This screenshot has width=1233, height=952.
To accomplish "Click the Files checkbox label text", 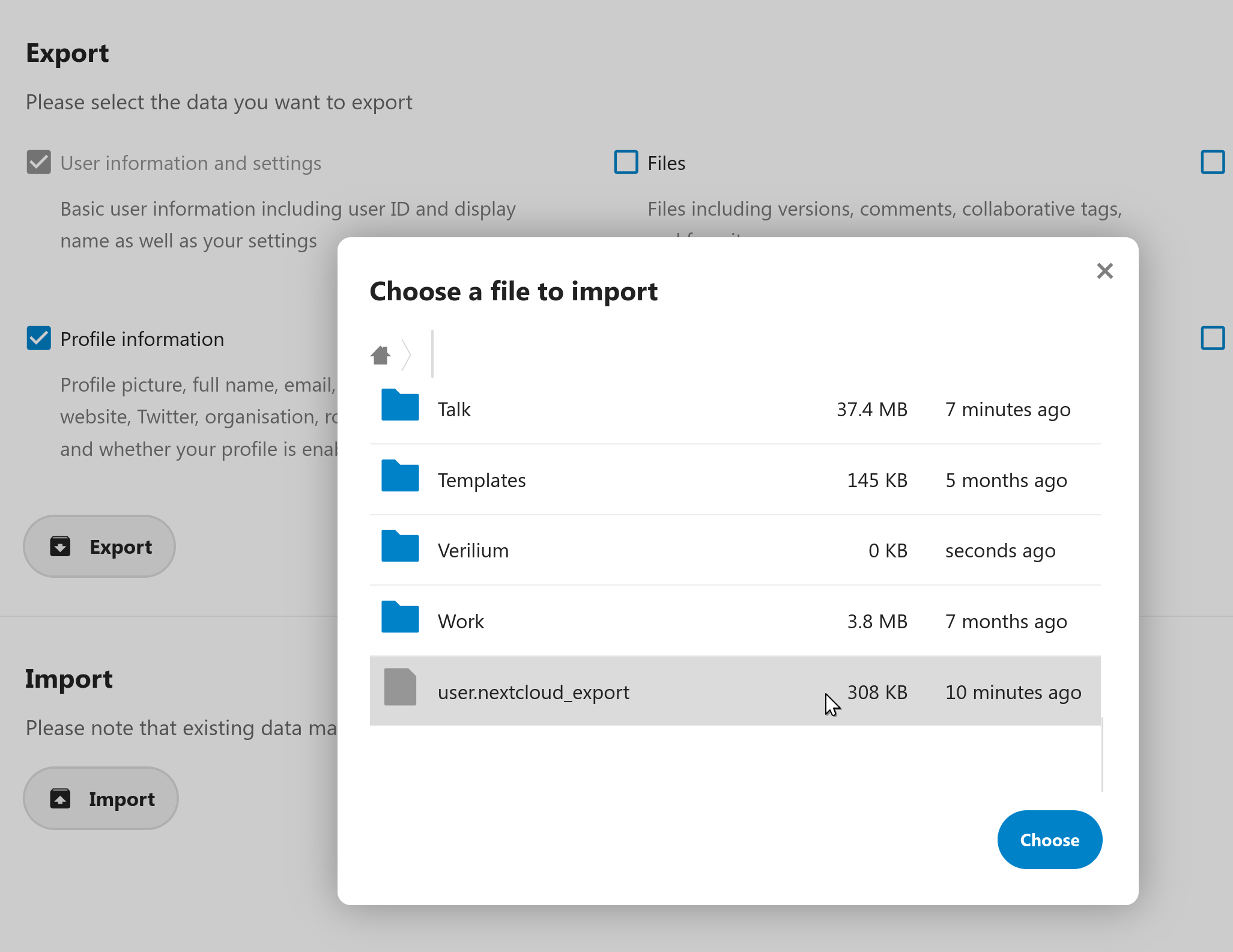I will pos(666,163).
